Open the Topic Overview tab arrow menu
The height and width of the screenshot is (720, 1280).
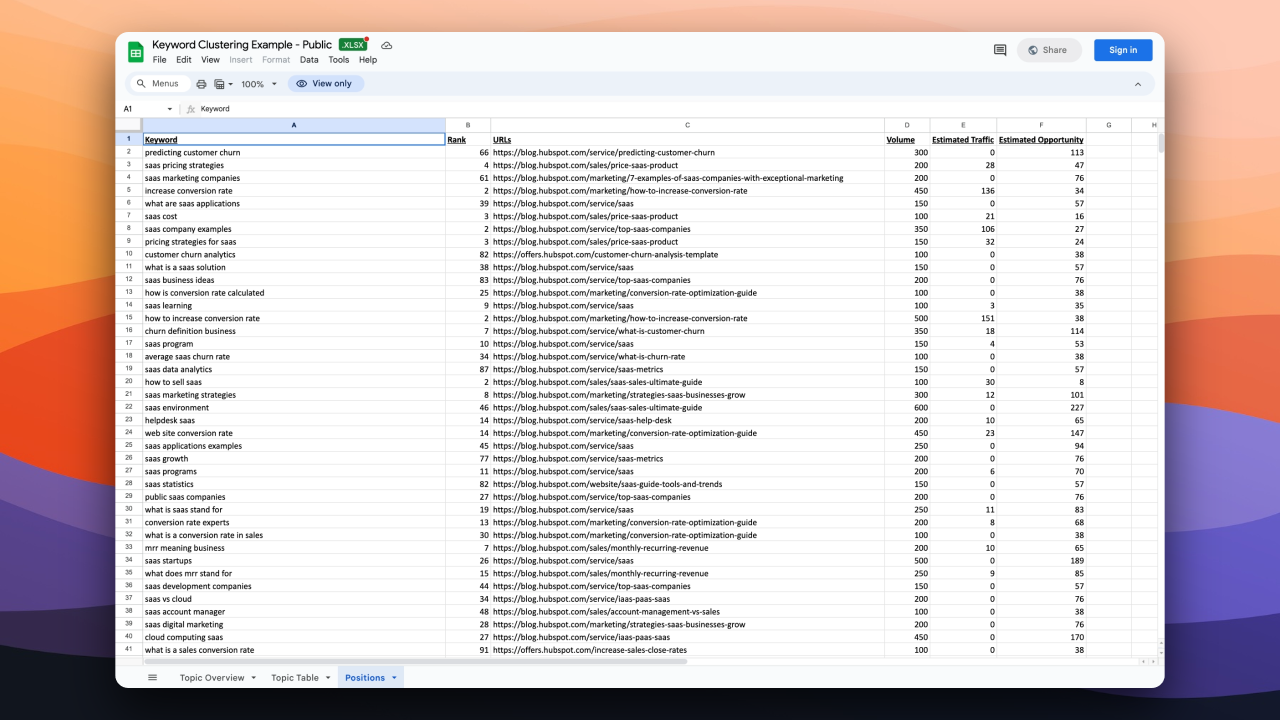click(253, 678)
